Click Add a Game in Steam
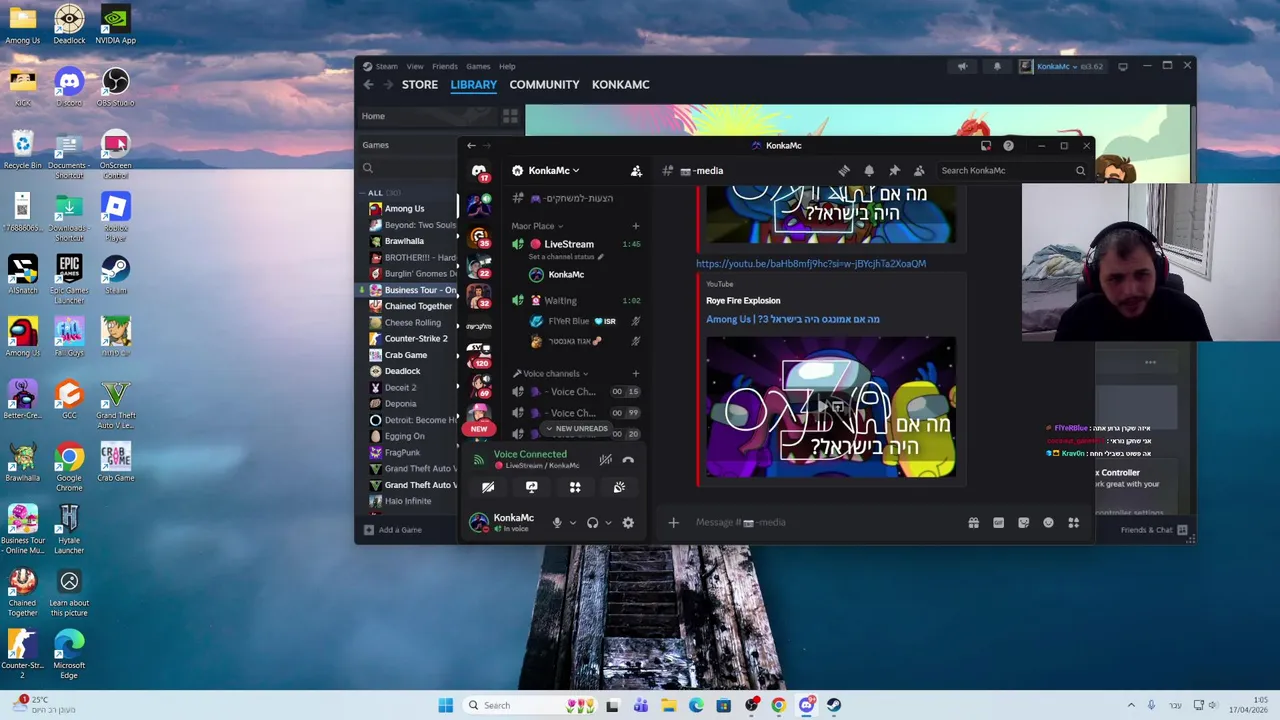Image resolution: width=1280 pixels, height=720 pixels. tap(392, 530)
